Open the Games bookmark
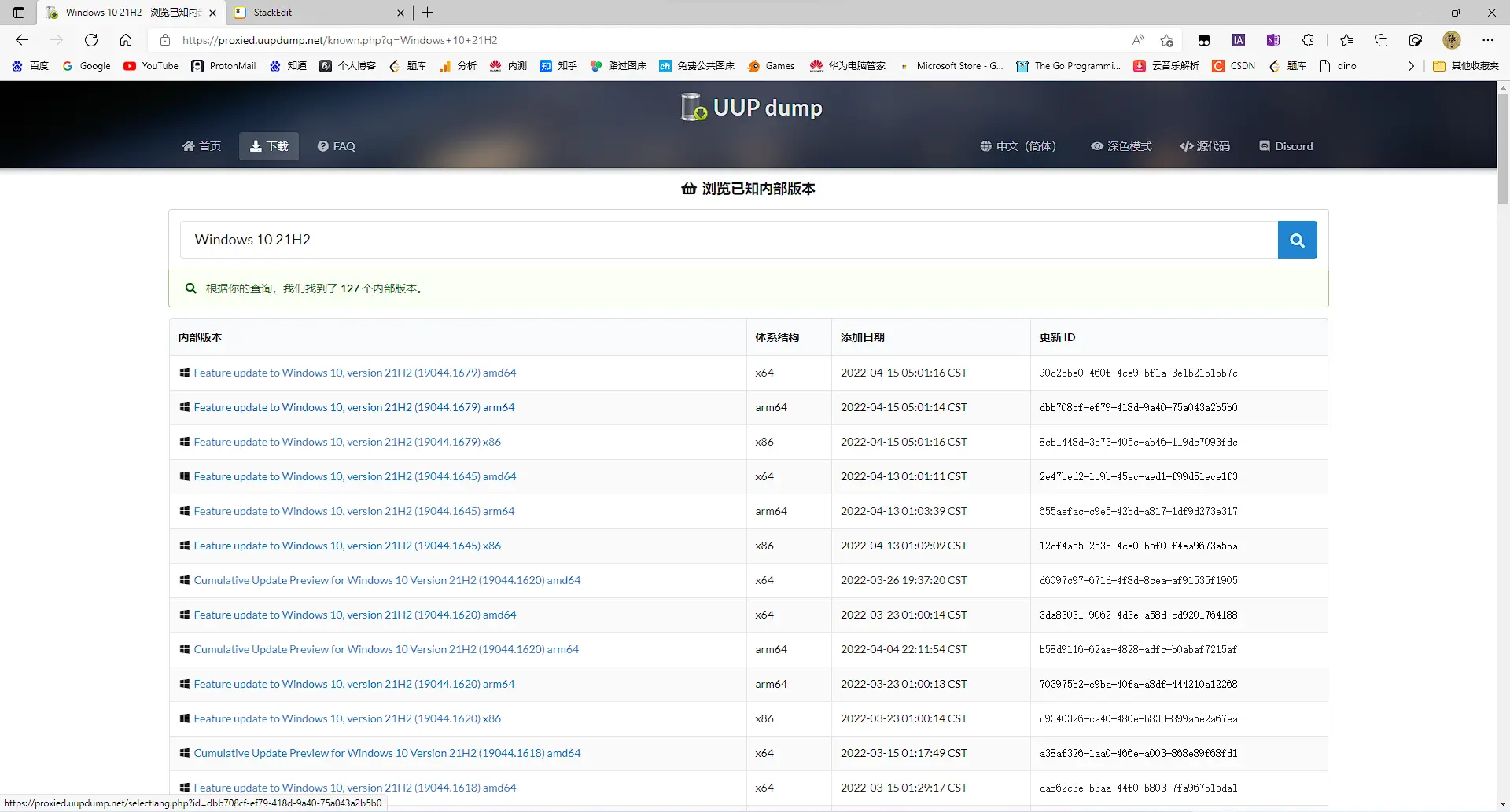This screenshot has height=812, width=1510. (772, 66)
